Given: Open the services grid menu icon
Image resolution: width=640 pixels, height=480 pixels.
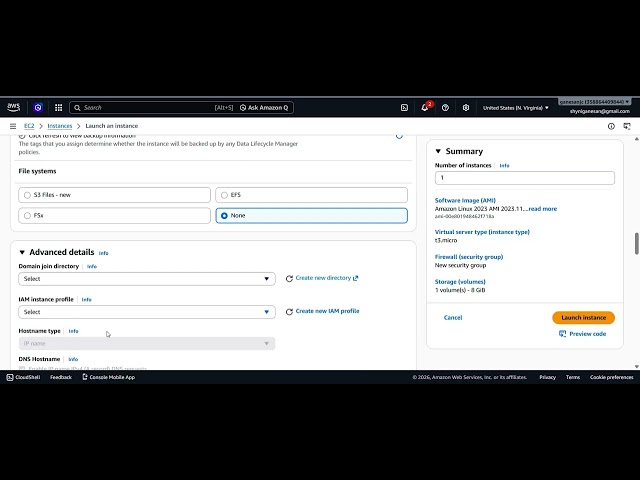Looking at the screenshot, I should click(x=58, y=107).
